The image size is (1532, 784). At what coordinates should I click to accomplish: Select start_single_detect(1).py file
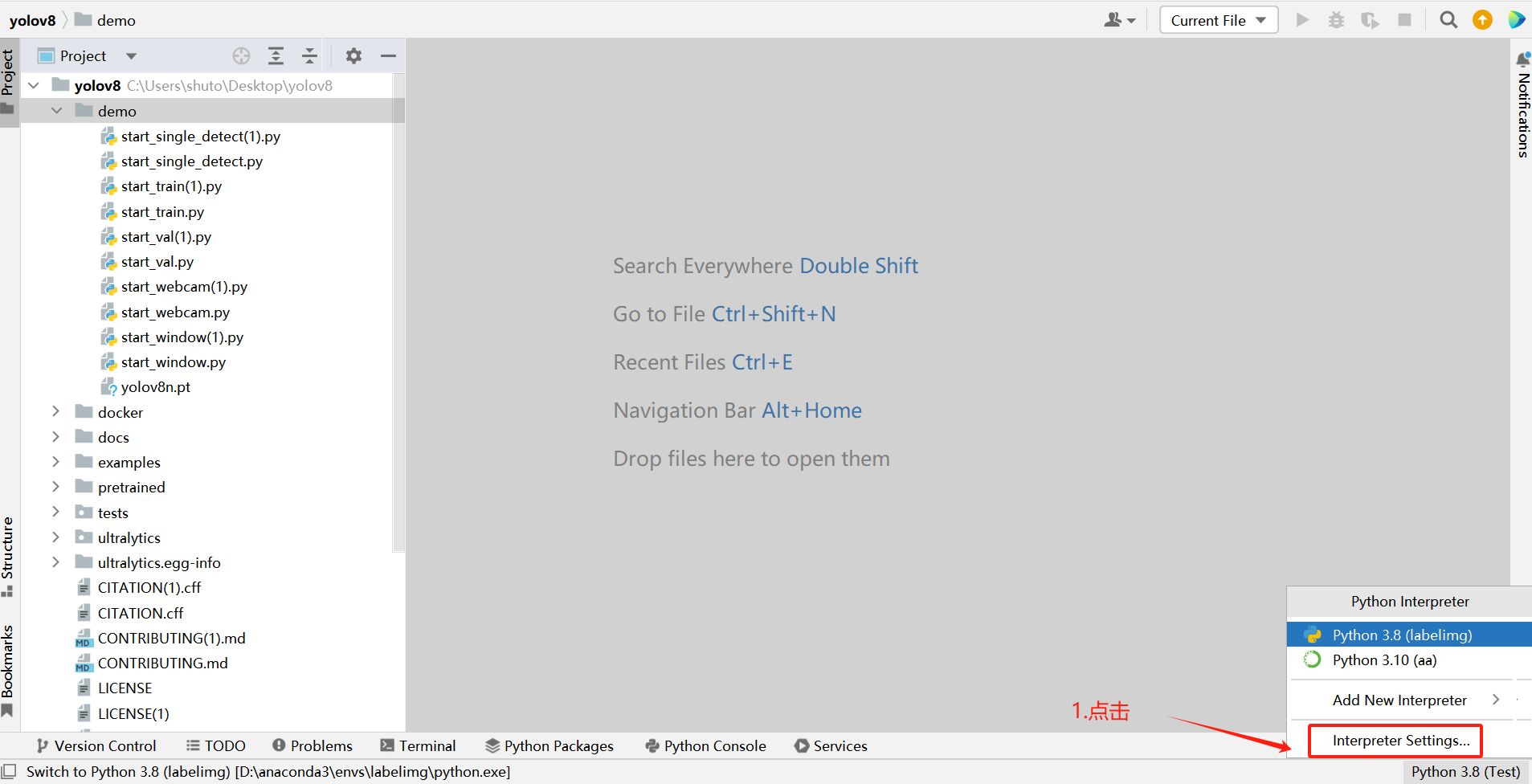(201, 137)
